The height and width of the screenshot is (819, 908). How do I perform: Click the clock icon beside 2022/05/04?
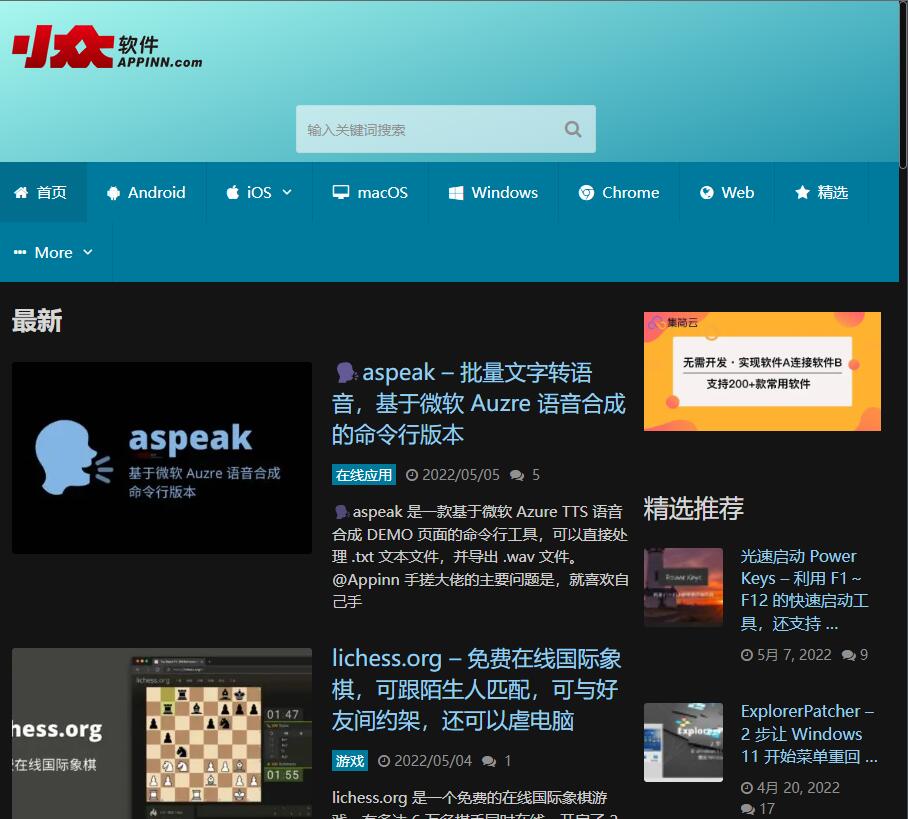pyautogui.click(x=383, y=760)
